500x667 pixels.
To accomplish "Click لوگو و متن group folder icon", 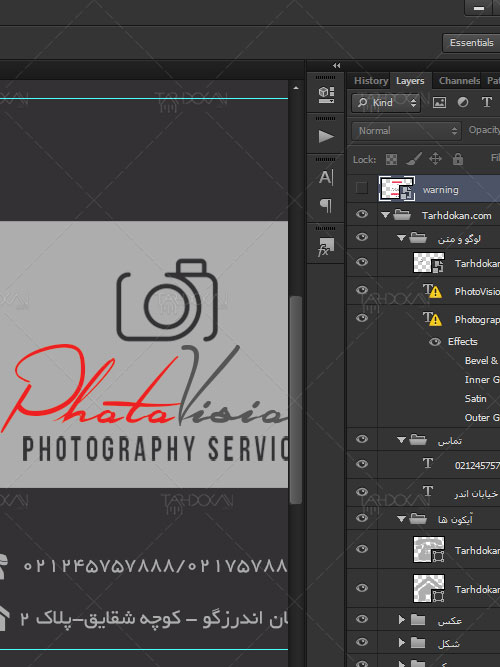I will pos(418,238).
